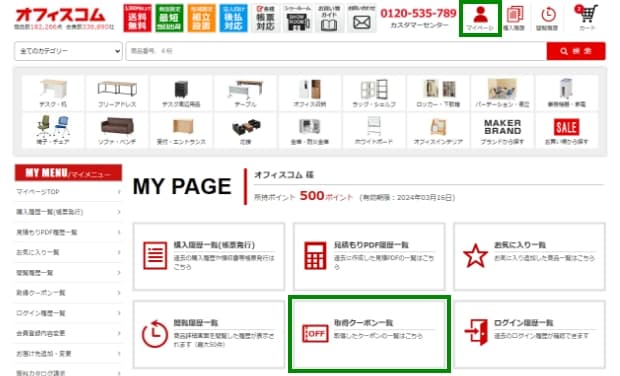Open the shopping cart icon
620x376 pixels.
[587, 18]
